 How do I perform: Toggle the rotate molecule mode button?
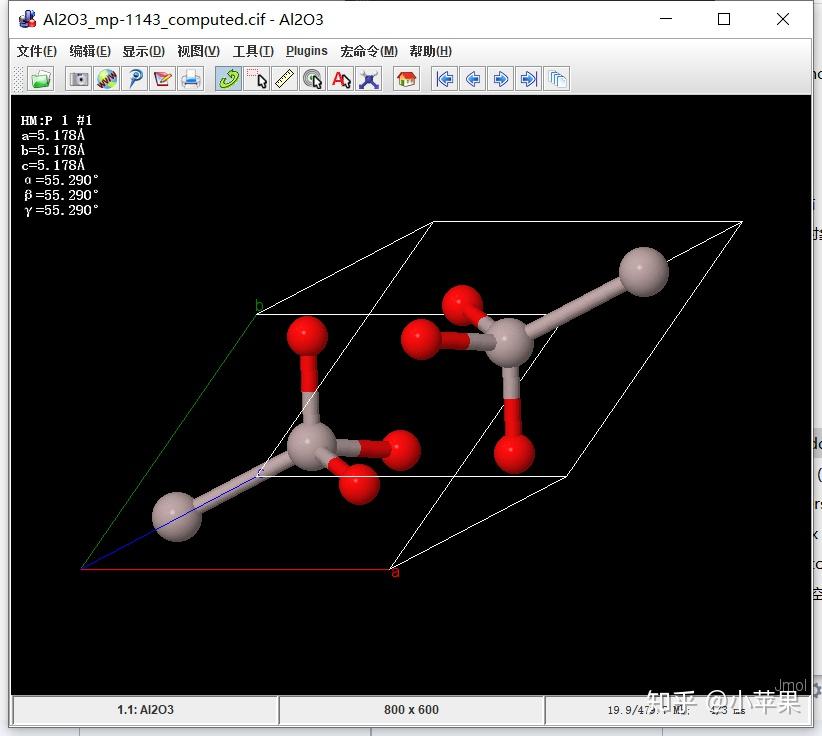[x=229, y=79]
